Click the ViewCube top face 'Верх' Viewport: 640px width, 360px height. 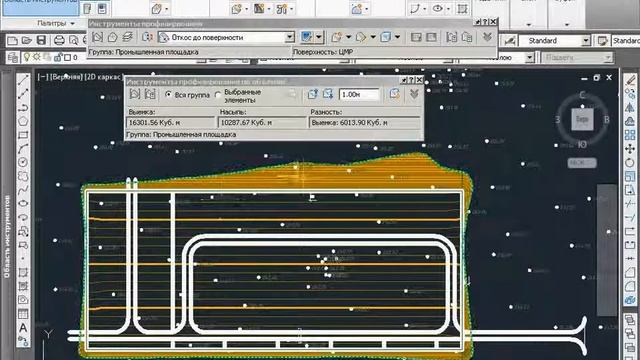pos(582,119)
